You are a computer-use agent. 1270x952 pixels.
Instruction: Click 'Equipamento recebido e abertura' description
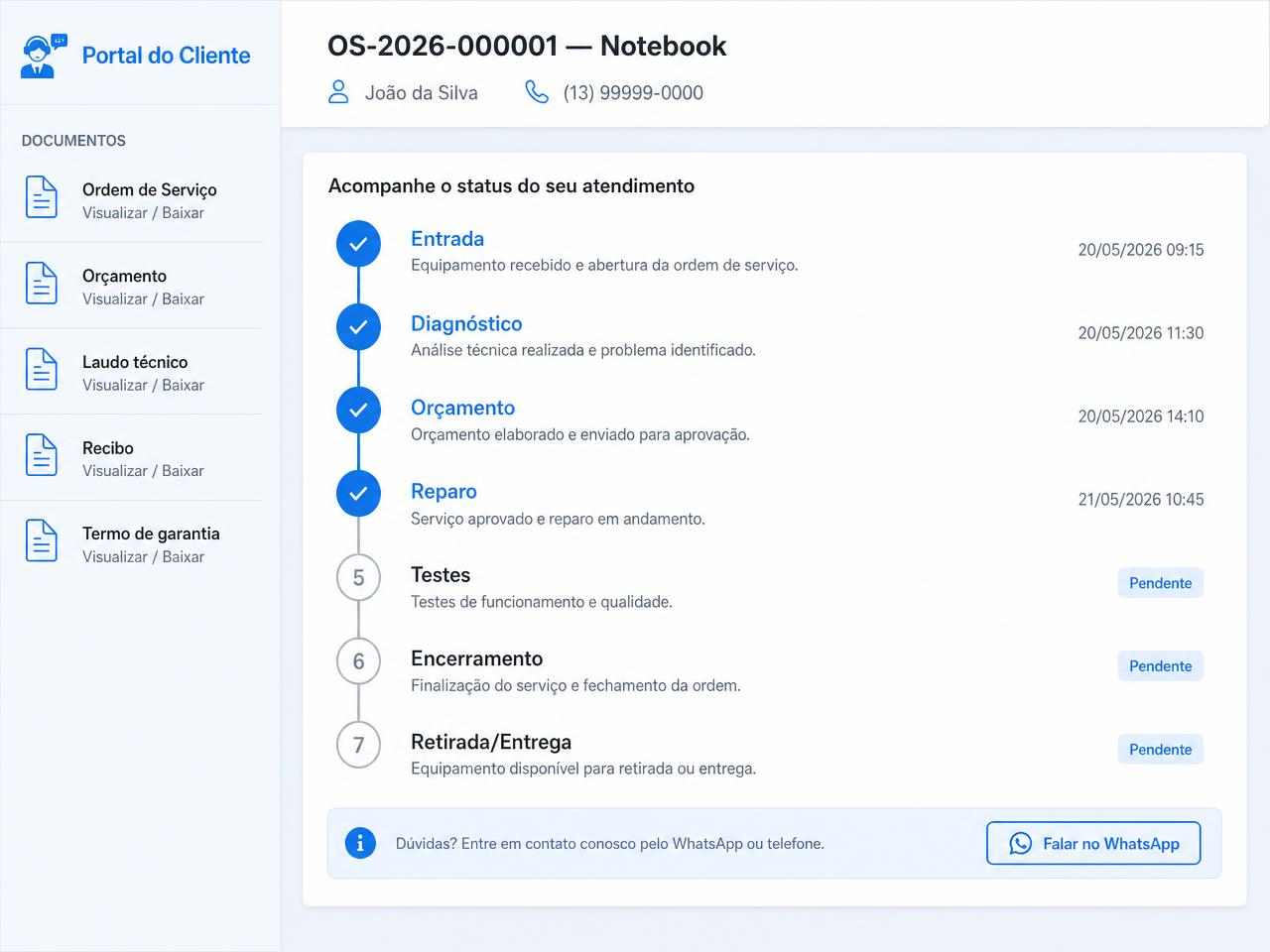coord(604,266)
